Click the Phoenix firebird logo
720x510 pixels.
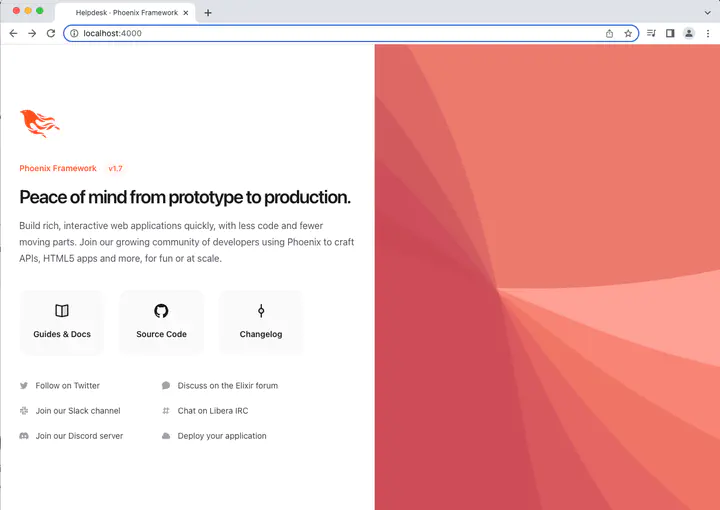[x=39, y=123]
